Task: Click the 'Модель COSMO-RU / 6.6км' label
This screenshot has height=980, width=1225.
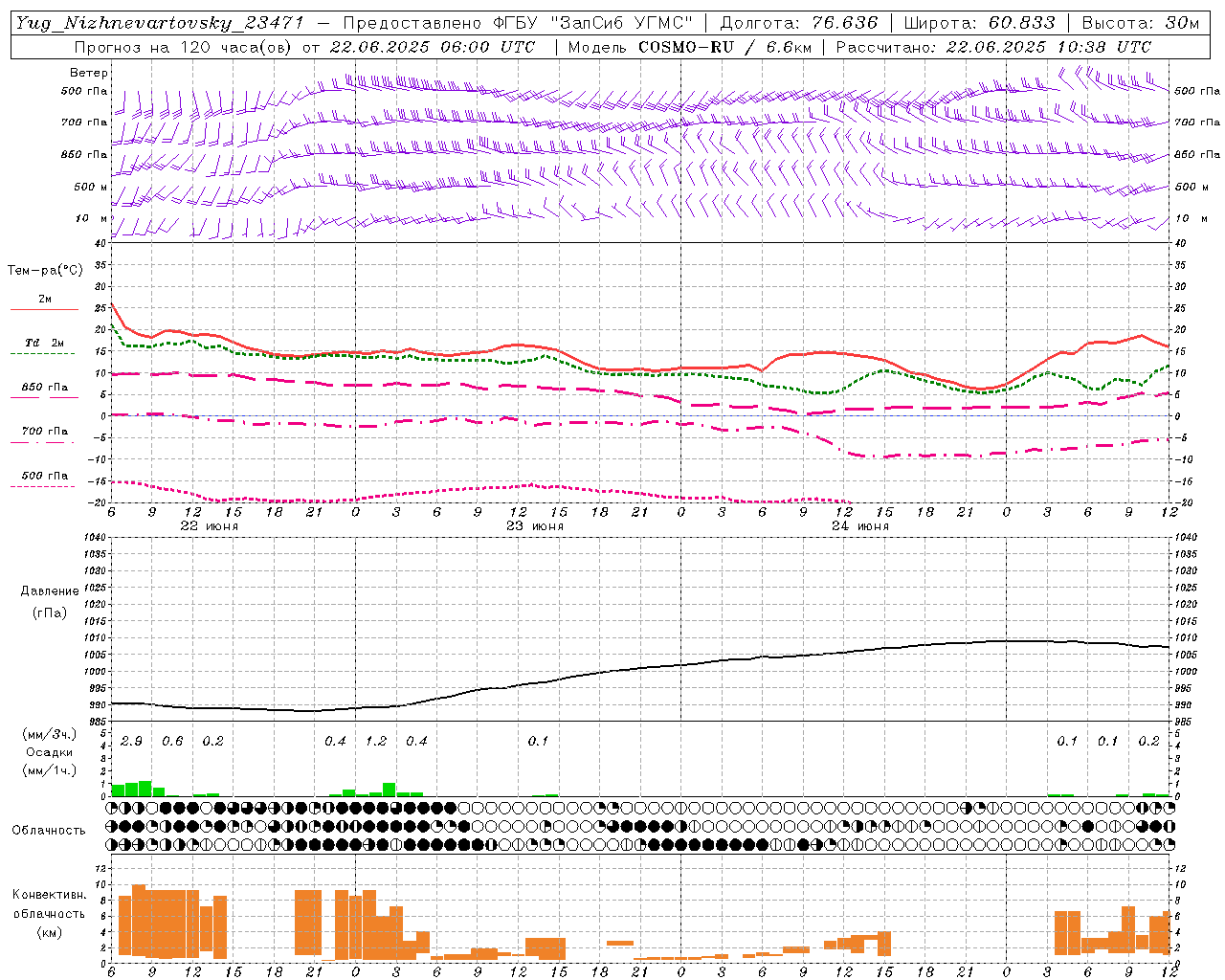Action: click(x=689, y=47)
